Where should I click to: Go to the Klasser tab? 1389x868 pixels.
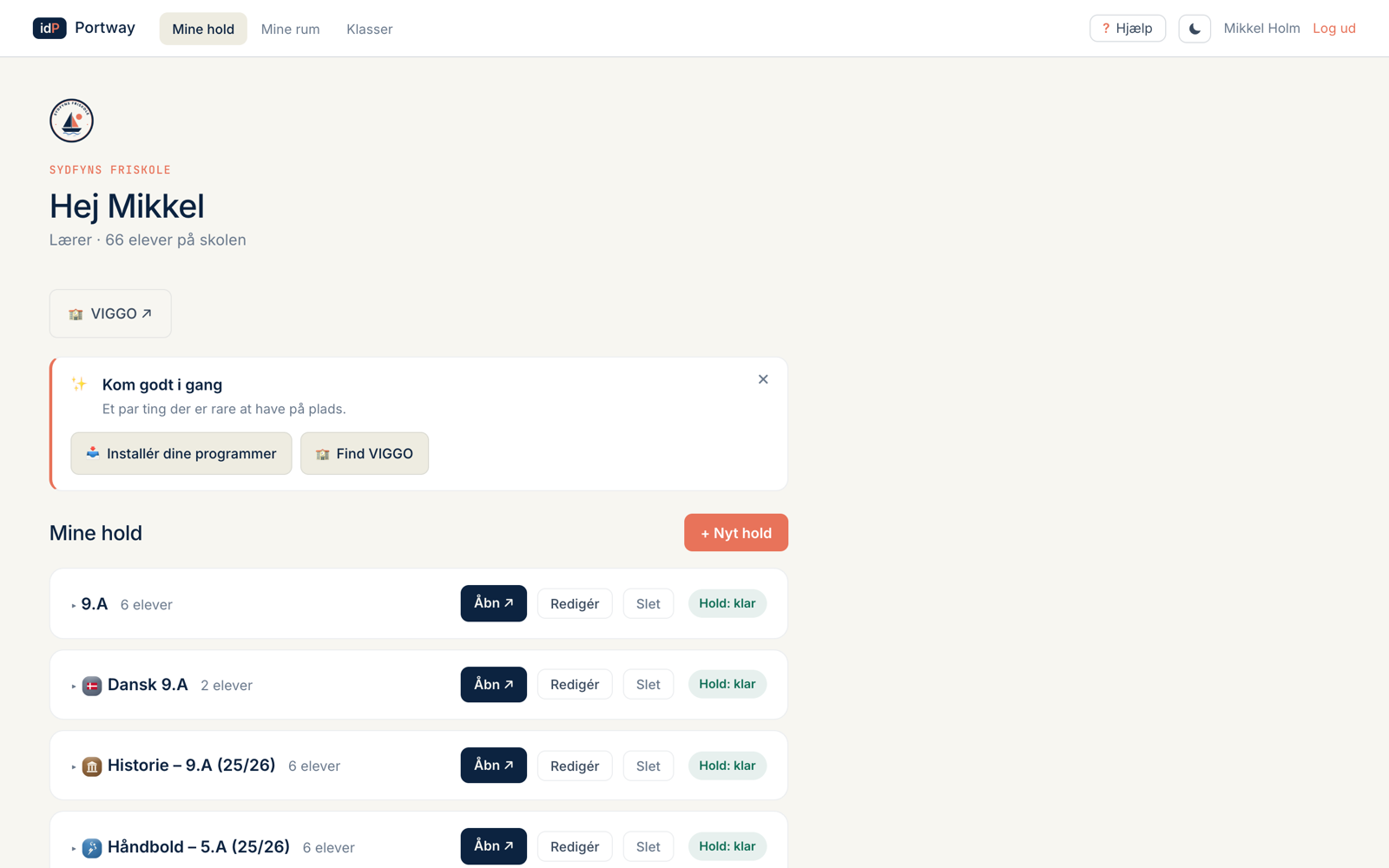(370, 29)
